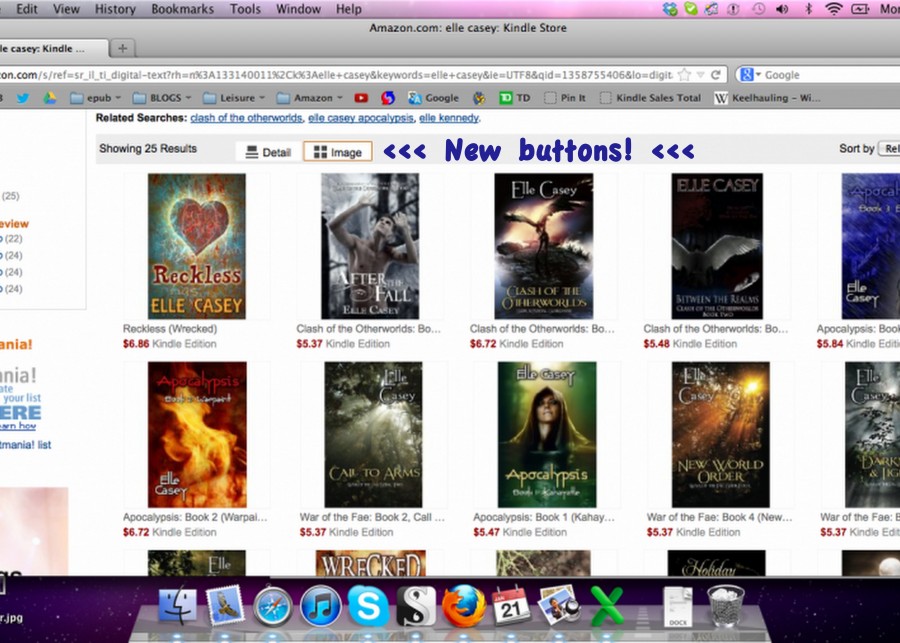This screenshot has width=900, height=643.
Task: Switch to Detail view
Action: tap(269, 152)
